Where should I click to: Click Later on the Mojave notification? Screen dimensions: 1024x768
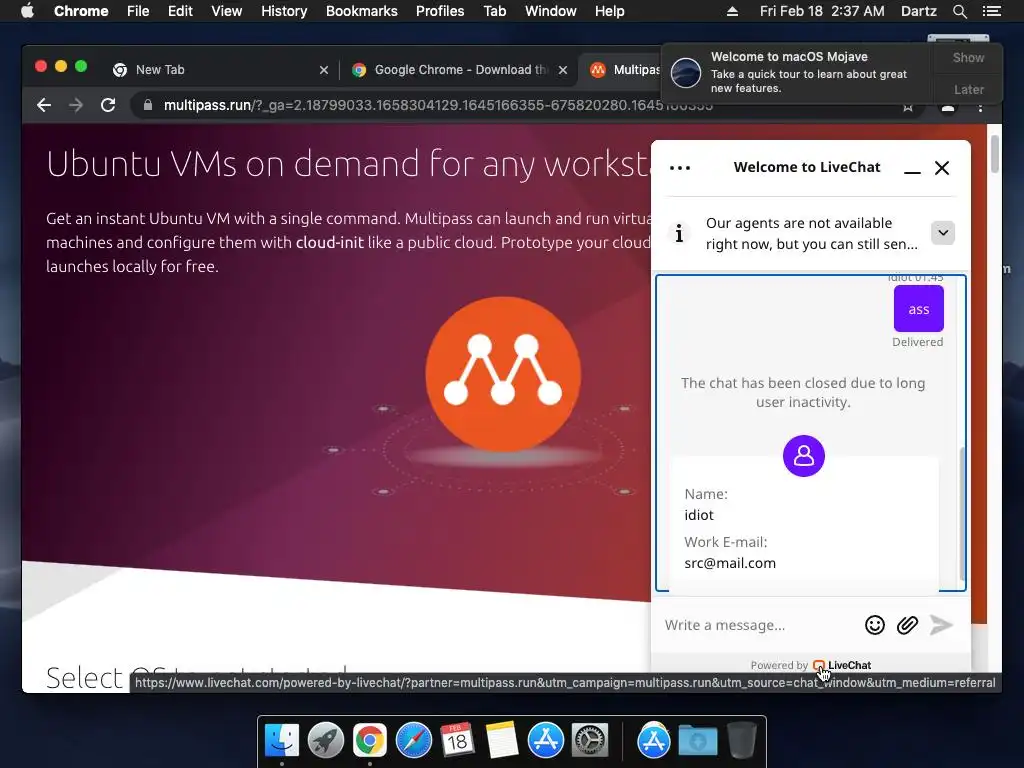point(968,89)
